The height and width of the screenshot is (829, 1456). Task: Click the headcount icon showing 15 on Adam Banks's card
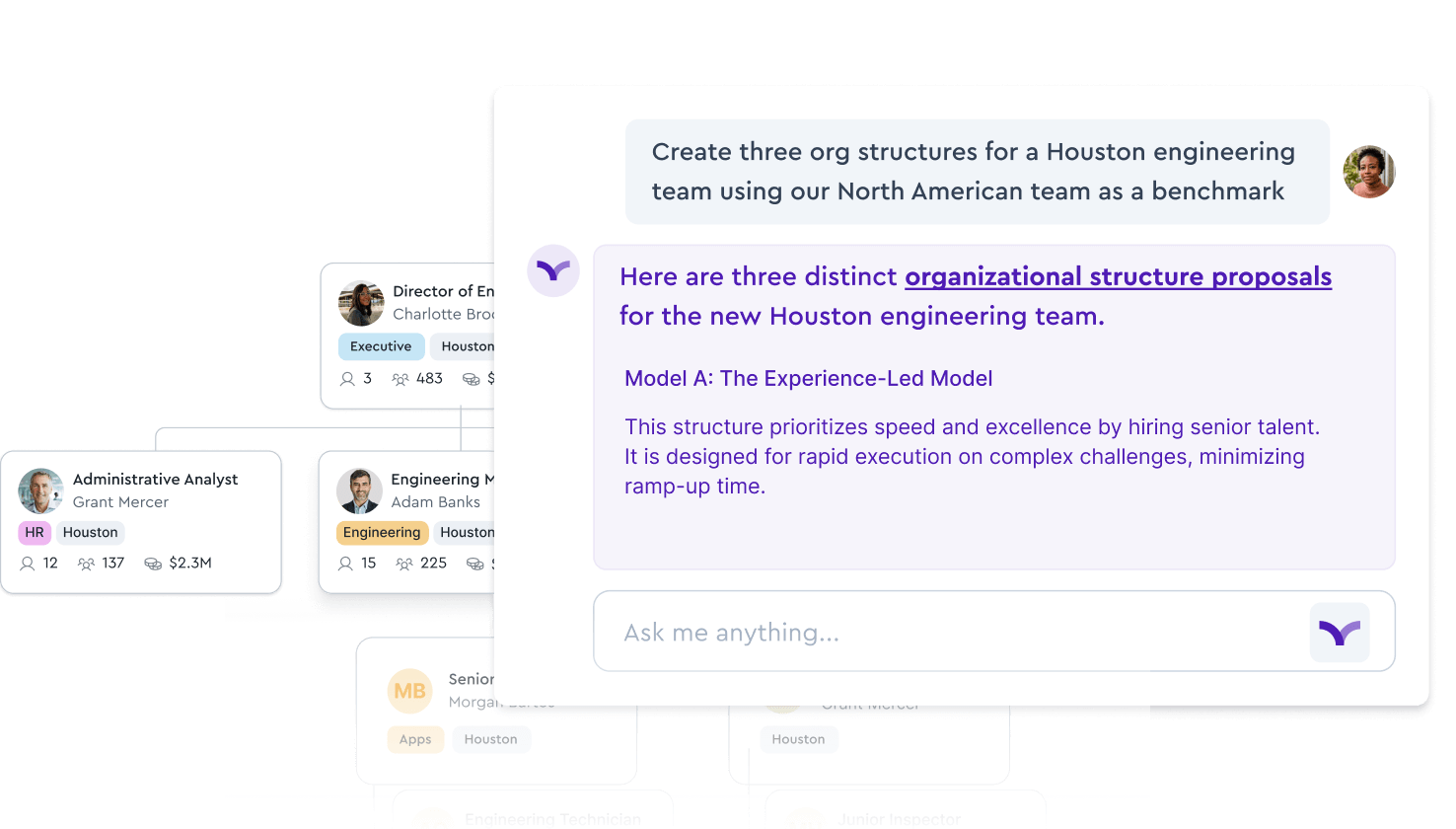click(x=347, y=563)
